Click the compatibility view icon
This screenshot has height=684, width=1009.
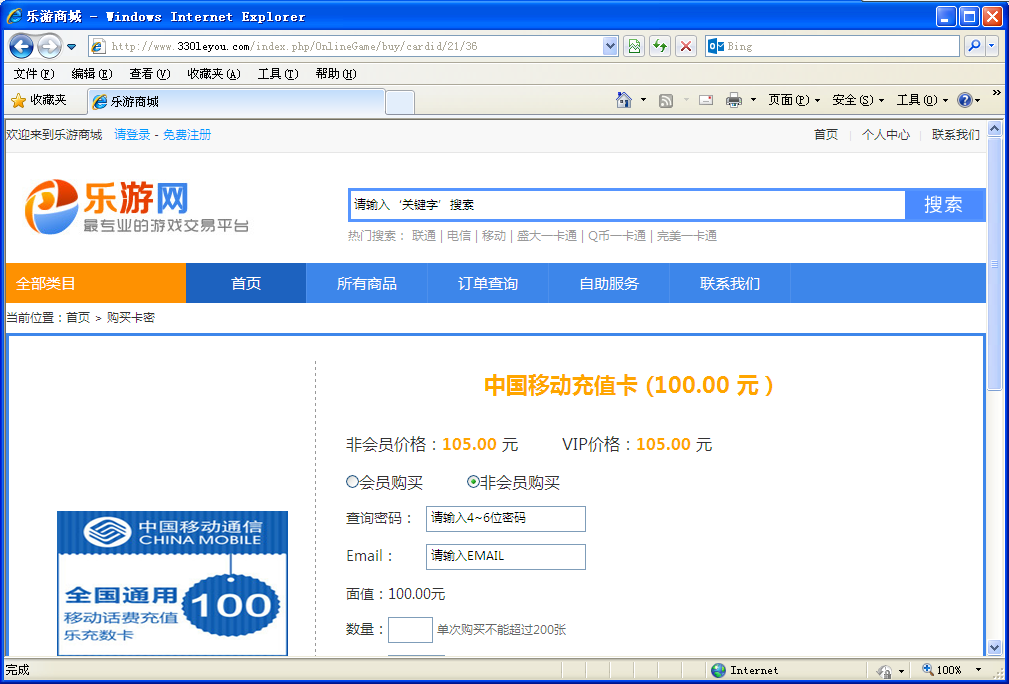pos(634,46)
